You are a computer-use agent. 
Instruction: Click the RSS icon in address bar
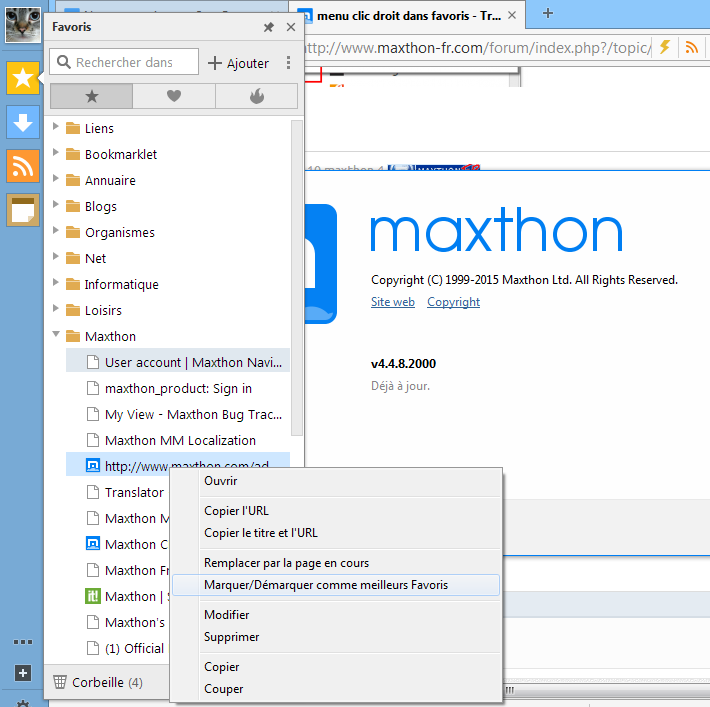[x=691, y=47]
